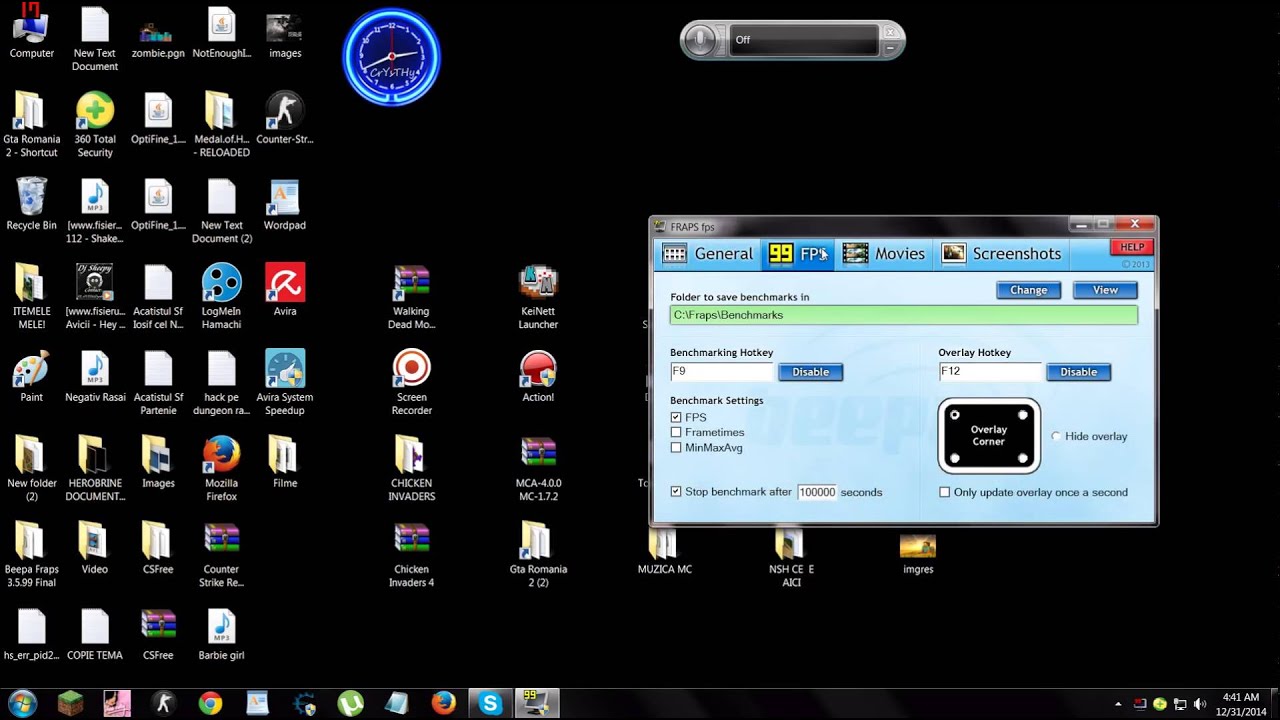Screen dimensions: 1280x720
Task: Select top-right overlay corner
Action: pos(1023,414)
